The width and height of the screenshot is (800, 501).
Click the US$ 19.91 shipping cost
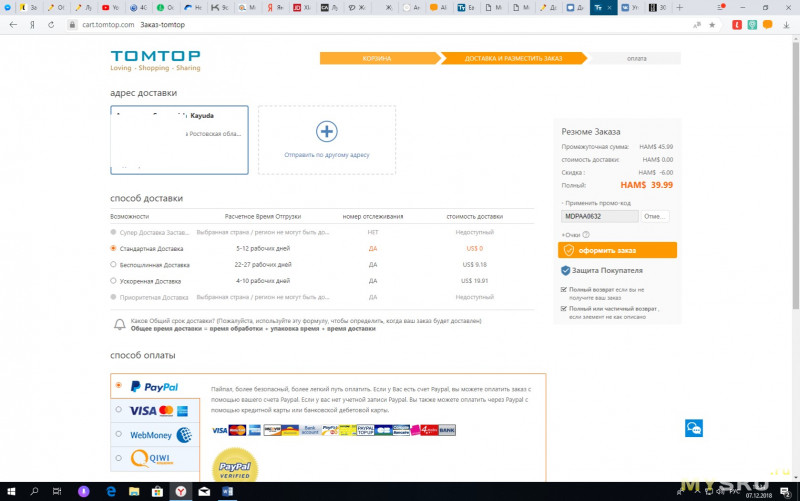point(474,281)
